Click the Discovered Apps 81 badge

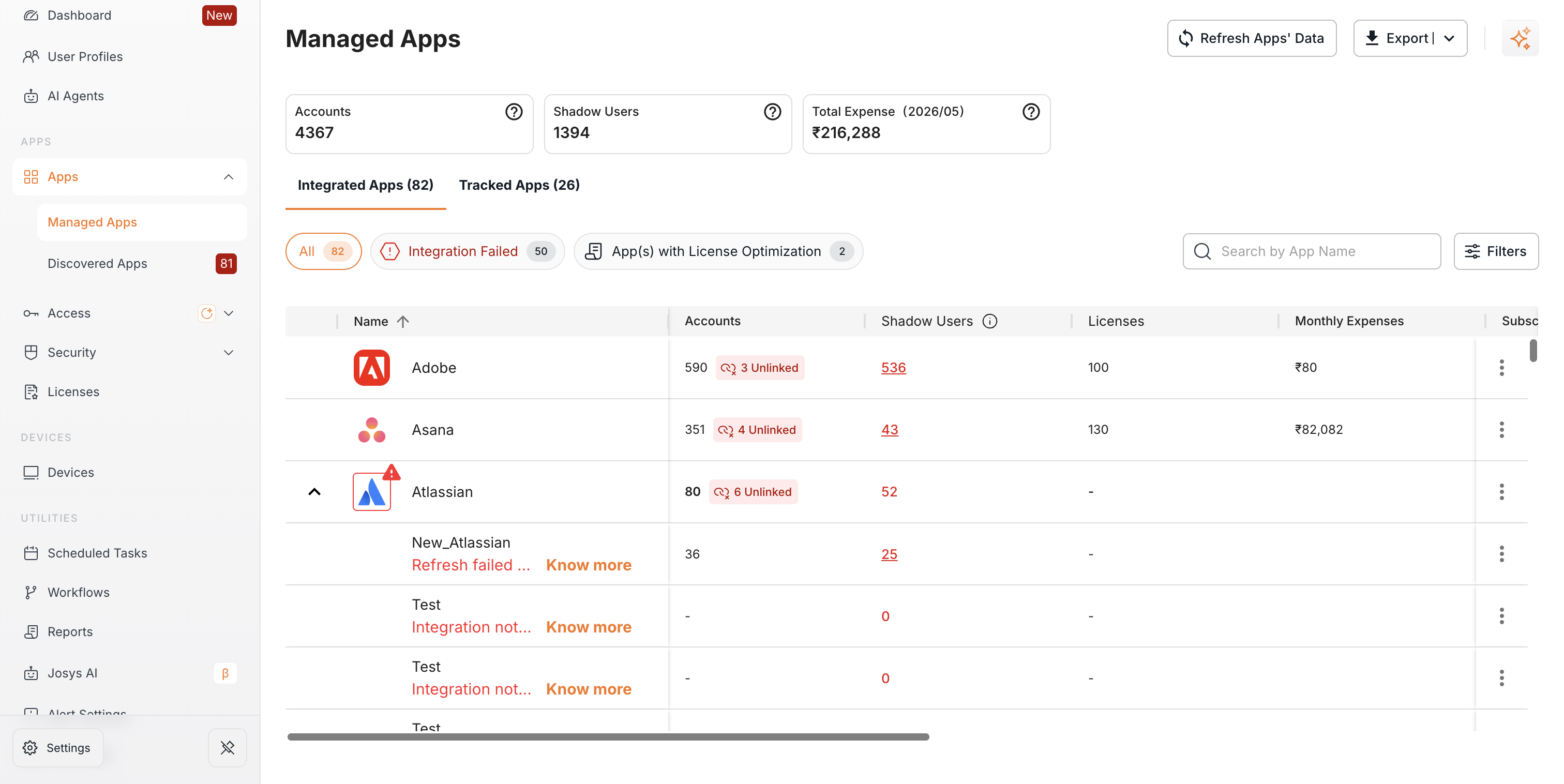(x=226, y=264)
